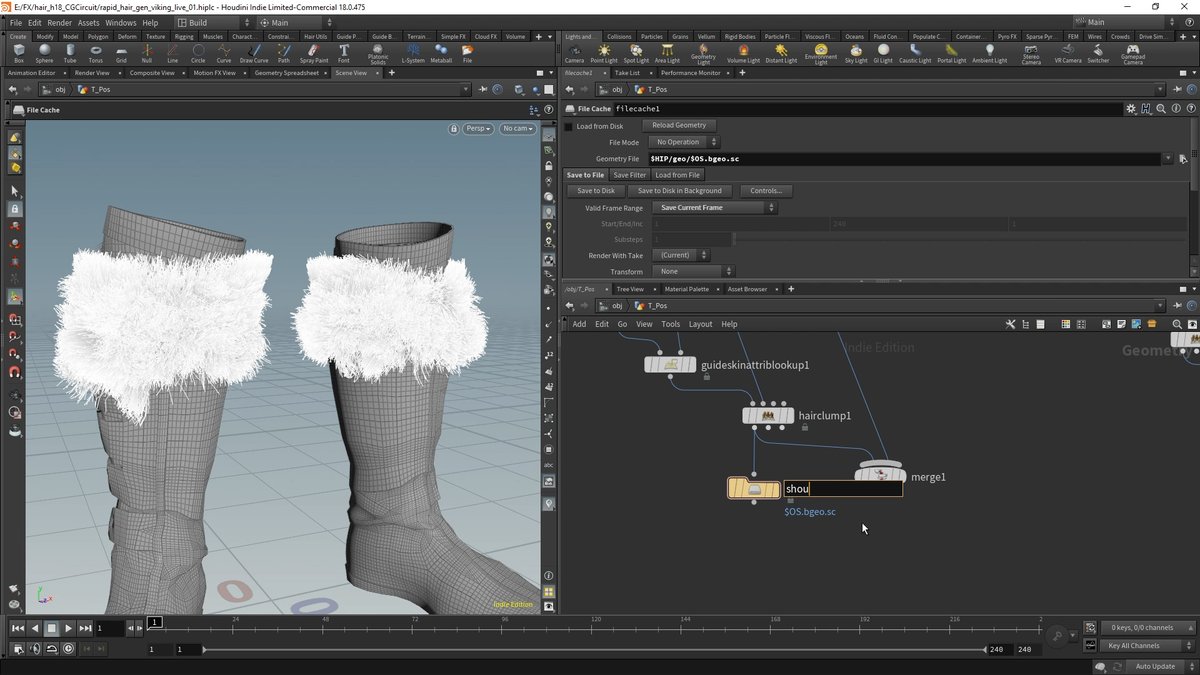Toggle the viewport camera lock icon
The image size is (1200, 675).
454,128
